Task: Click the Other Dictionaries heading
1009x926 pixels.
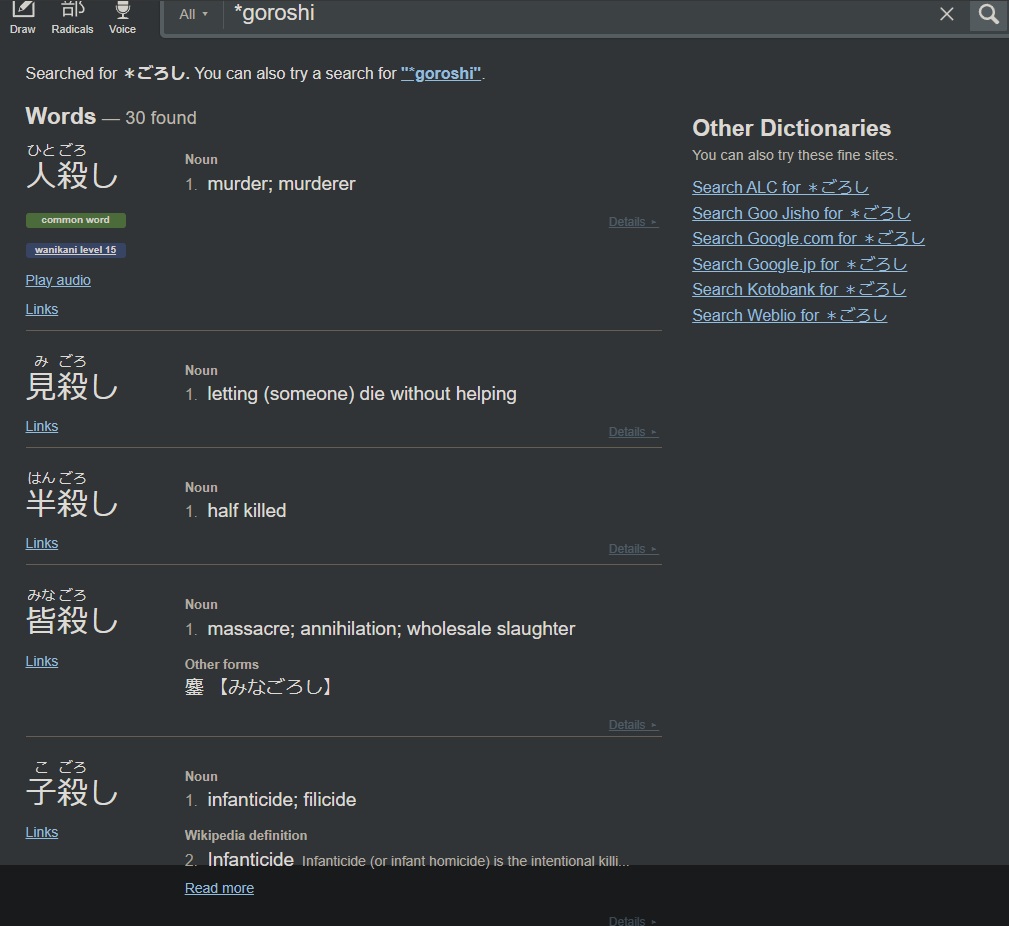Action: pyautogui.click(x=791, y=128)
